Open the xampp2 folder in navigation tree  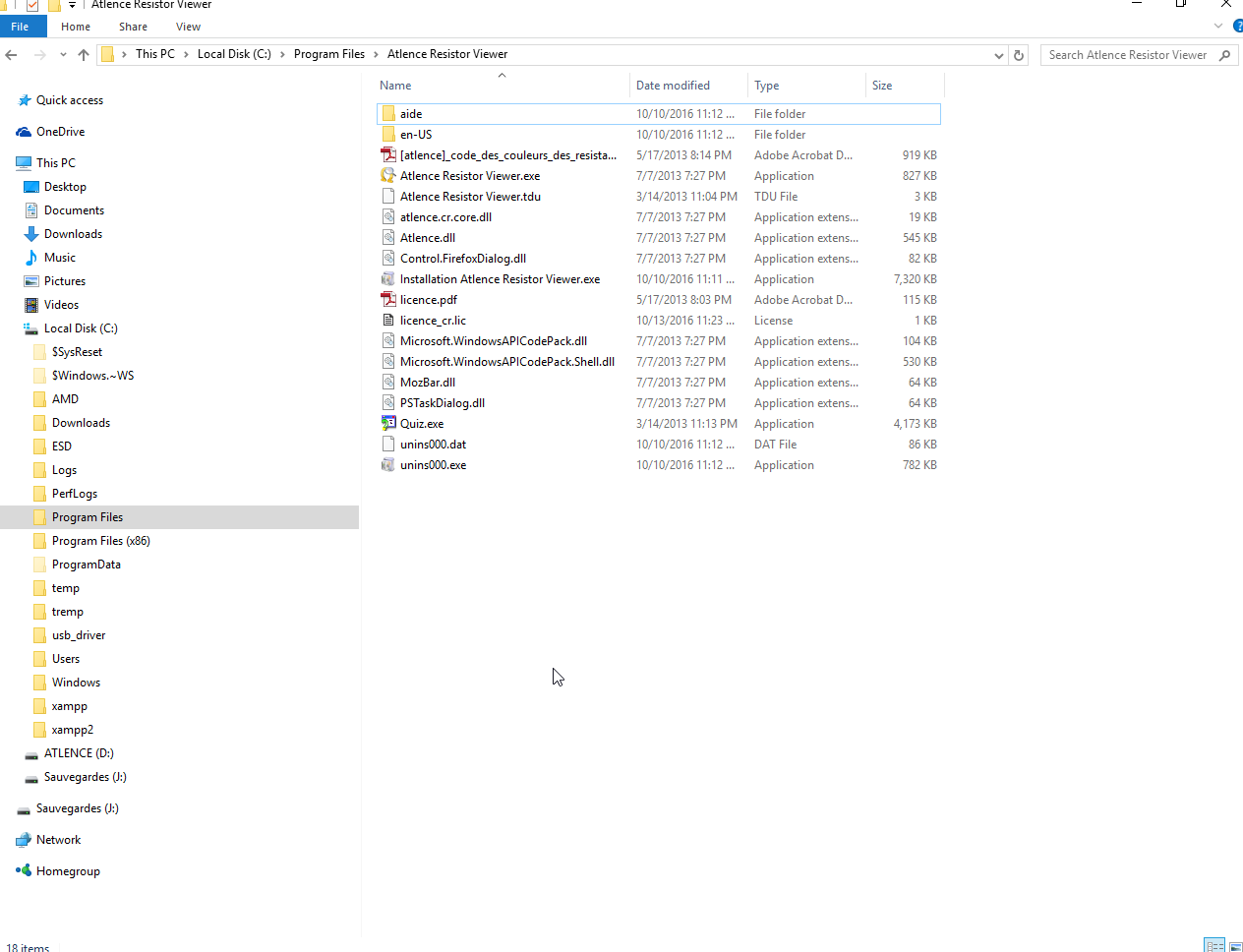73,730
